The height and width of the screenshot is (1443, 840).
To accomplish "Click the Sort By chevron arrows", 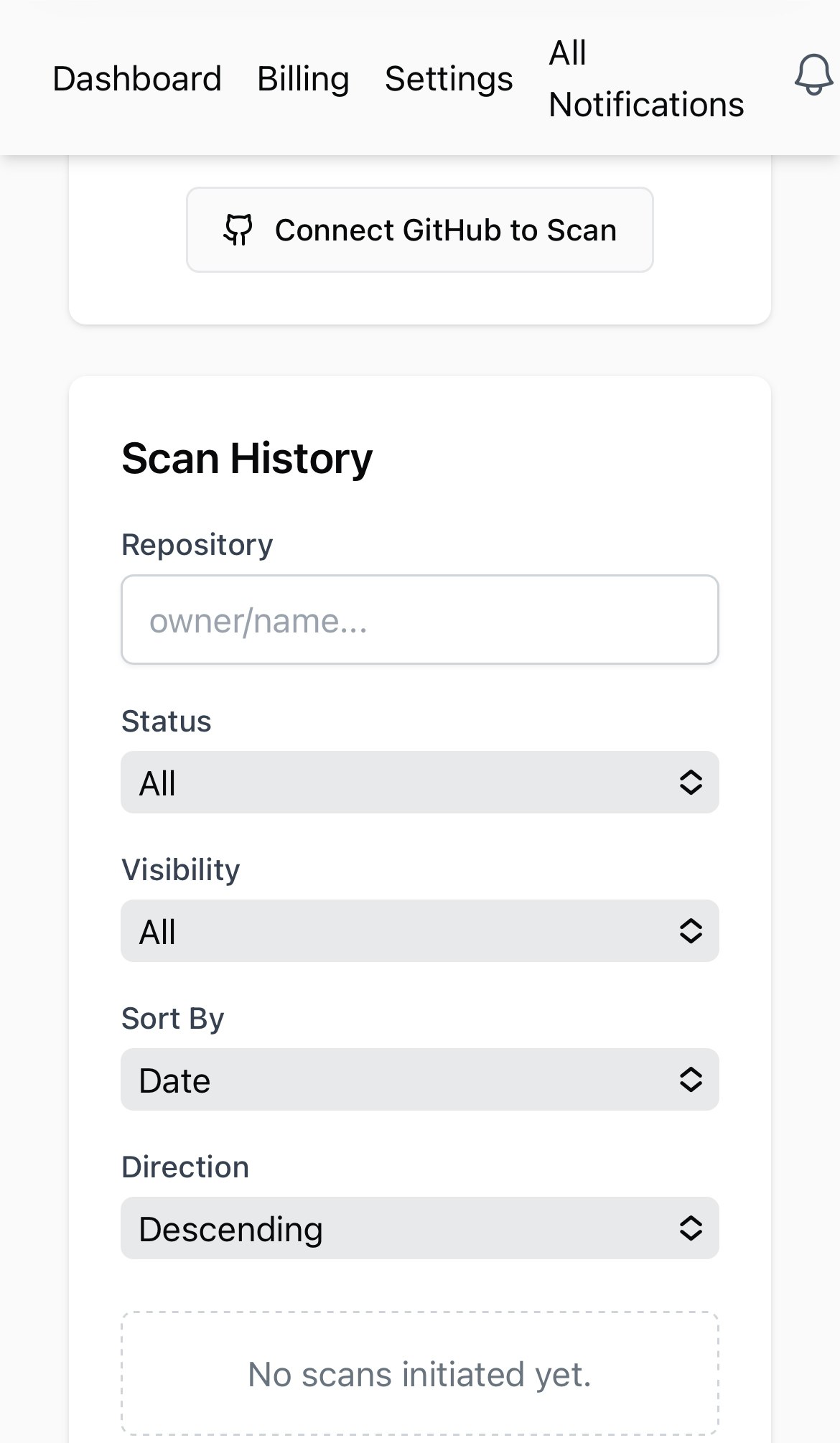I will 691,1080.
